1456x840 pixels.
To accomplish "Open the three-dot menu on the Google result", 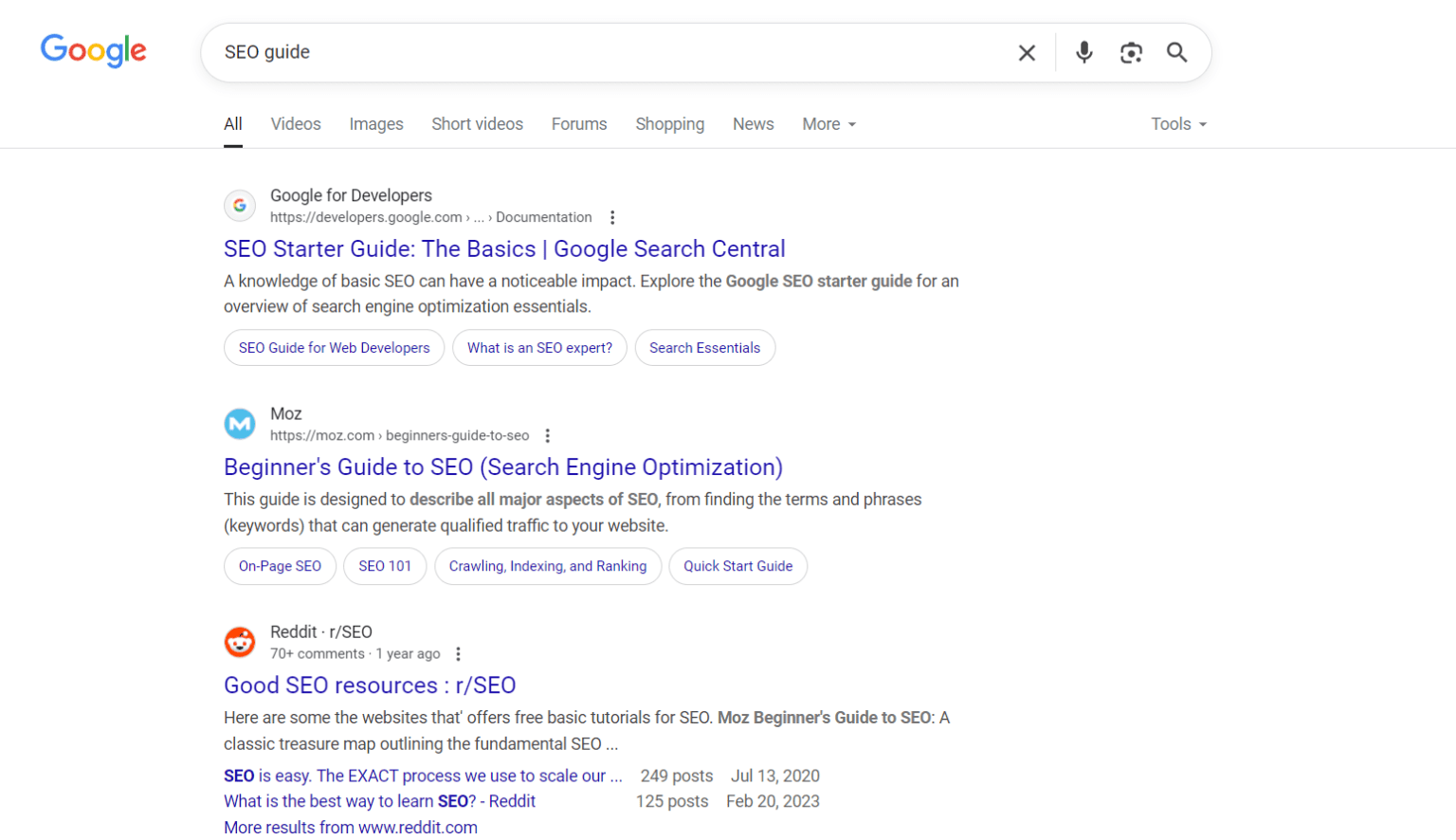I will tap(612, 217).
